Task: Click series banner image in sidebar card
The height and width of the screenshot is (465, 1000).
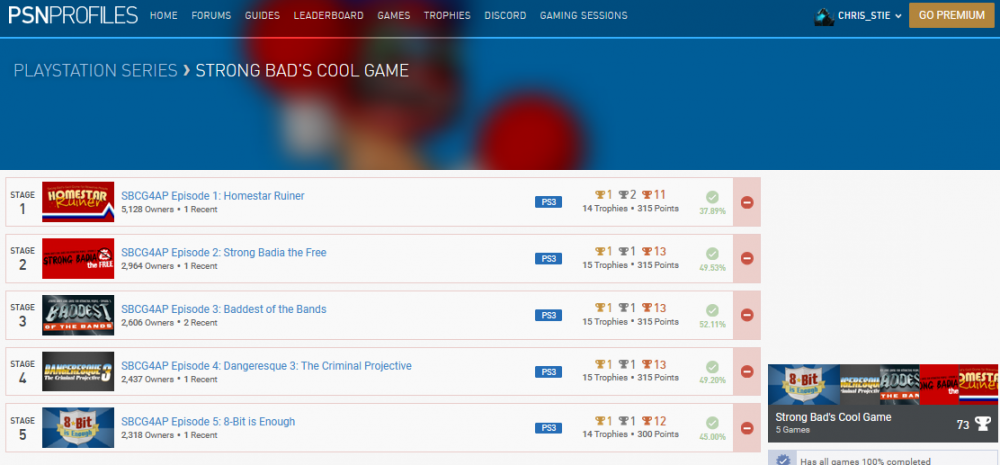Action: [883, 384]
